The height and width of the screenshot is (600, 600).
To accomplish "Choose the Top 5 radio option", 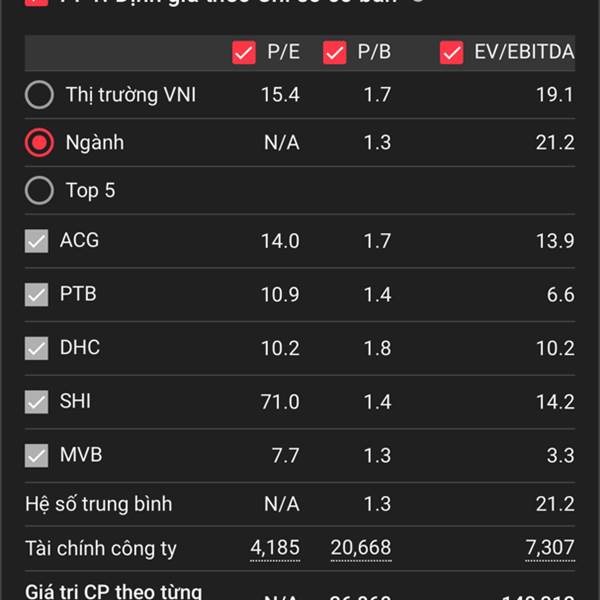I will pyautogui.click(x=39, y=191).
